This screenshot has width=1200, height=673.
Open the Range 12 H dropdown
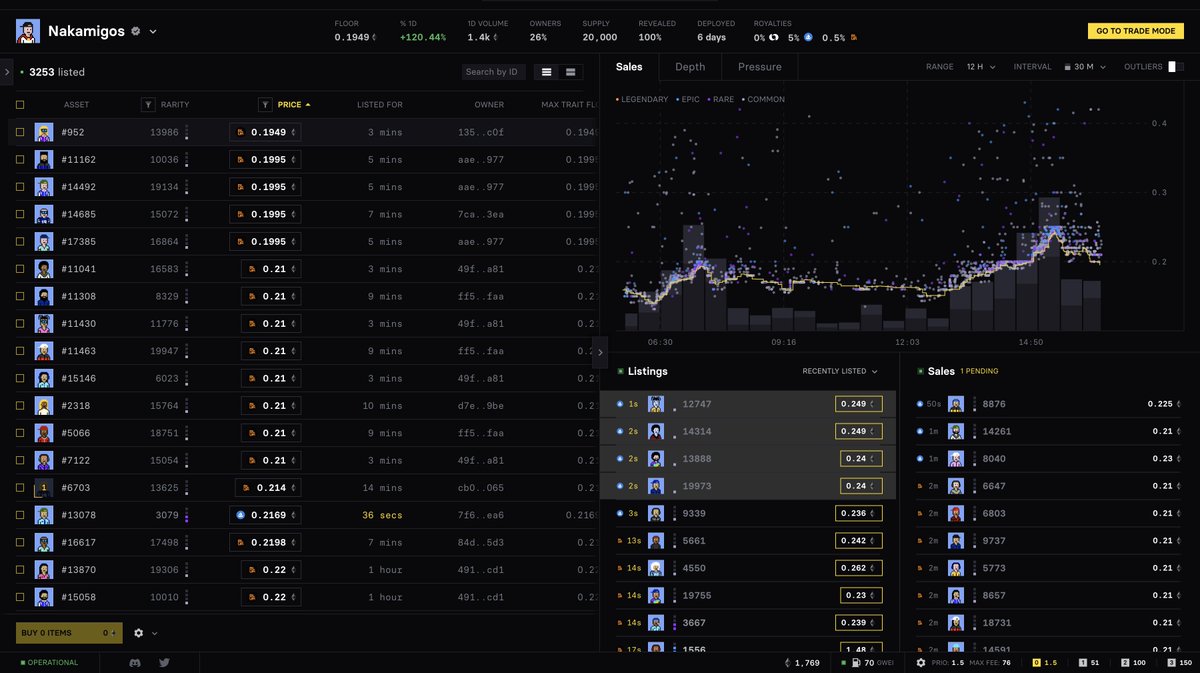(x=981, y=67)
